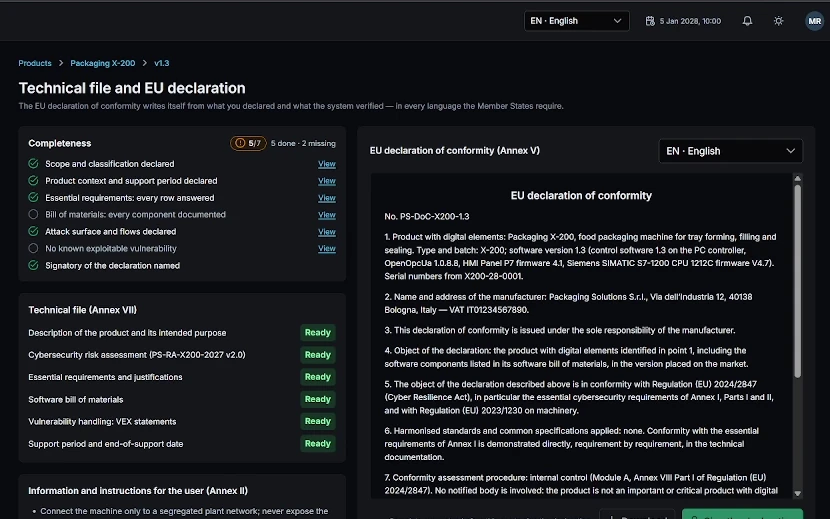Select the v1.3 breadcrumb
The height and width of the screenshot is (519, 830).
[x=161, y=63]
